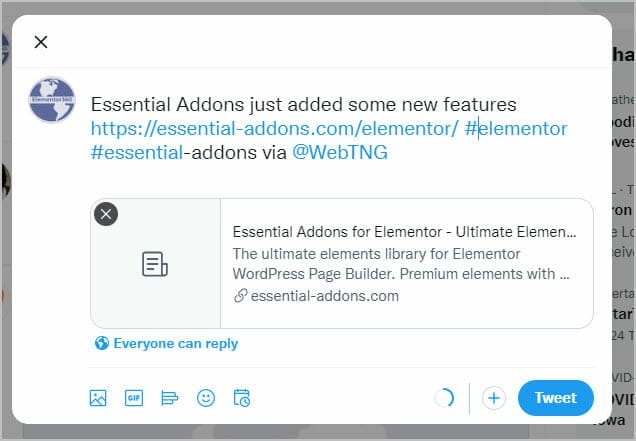Schedule the tweet with the calendar icon

coord(242,398)
